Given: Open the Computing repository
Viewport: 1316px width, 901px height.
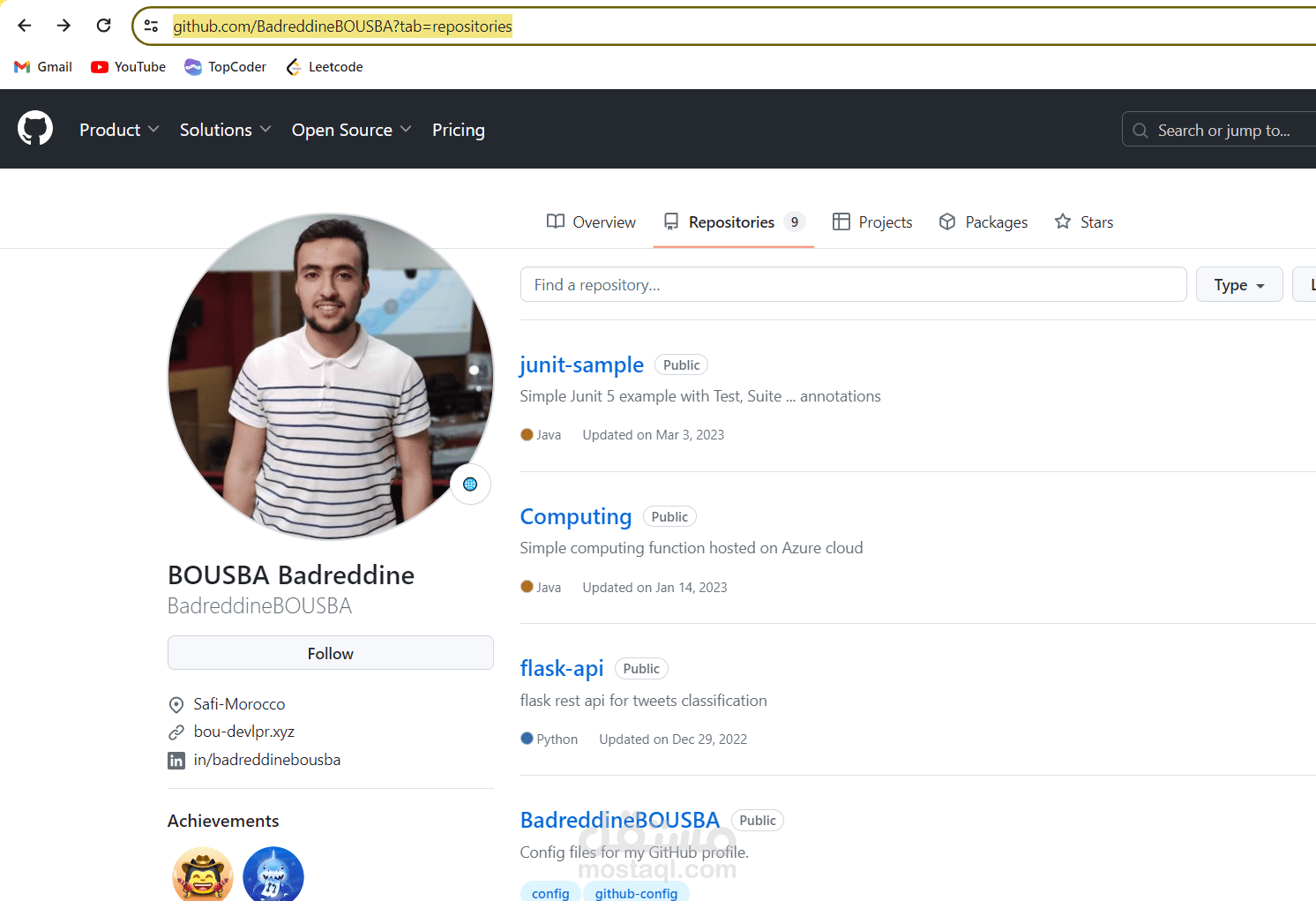Looking at the screenshot, I should click(576, 516).
